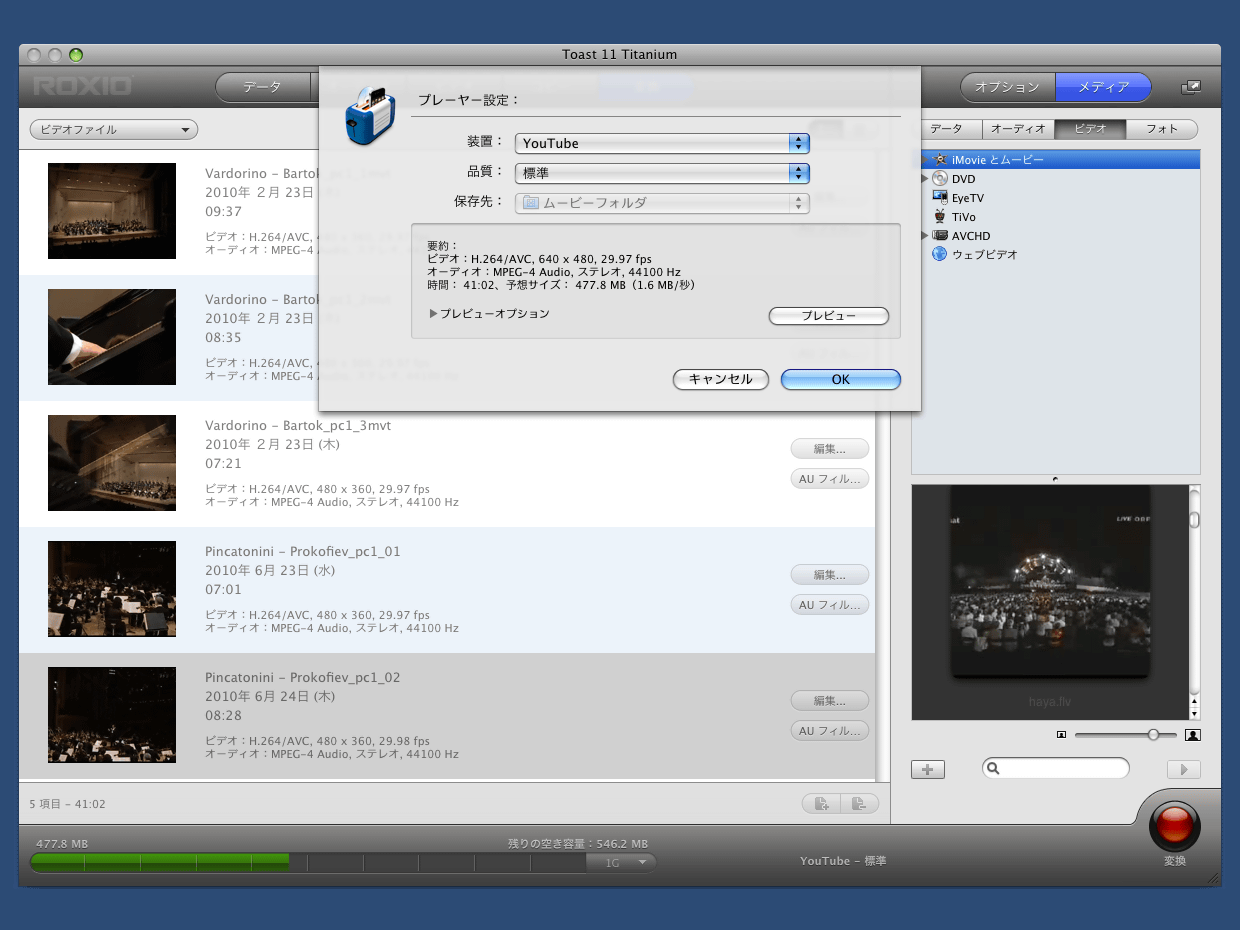Click the play arrow button in media browser
The image size is (1240, 930).
pos(1184,769)
